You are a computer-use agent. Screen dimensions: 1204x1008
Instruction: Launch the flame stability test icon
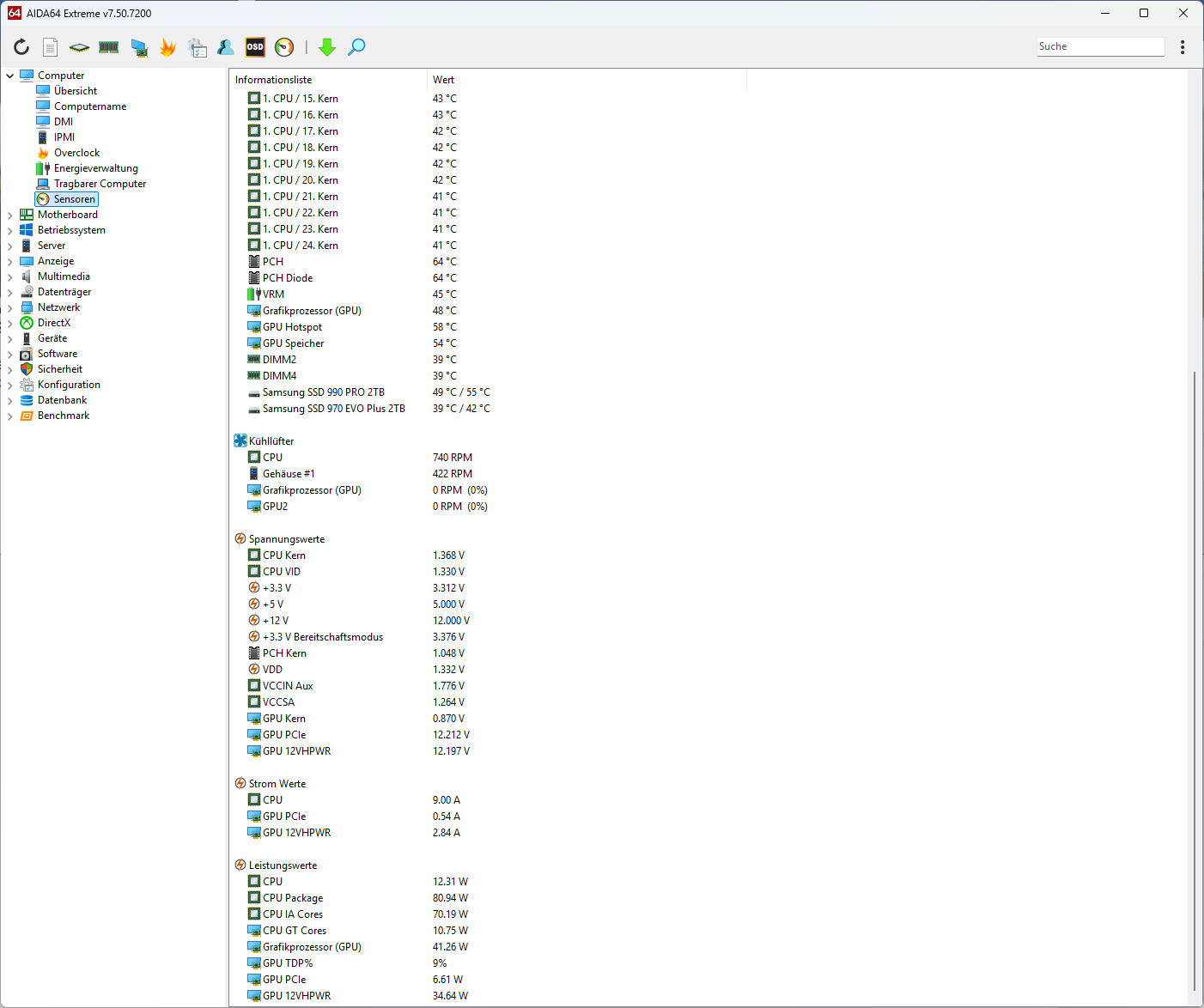point(167,47)
